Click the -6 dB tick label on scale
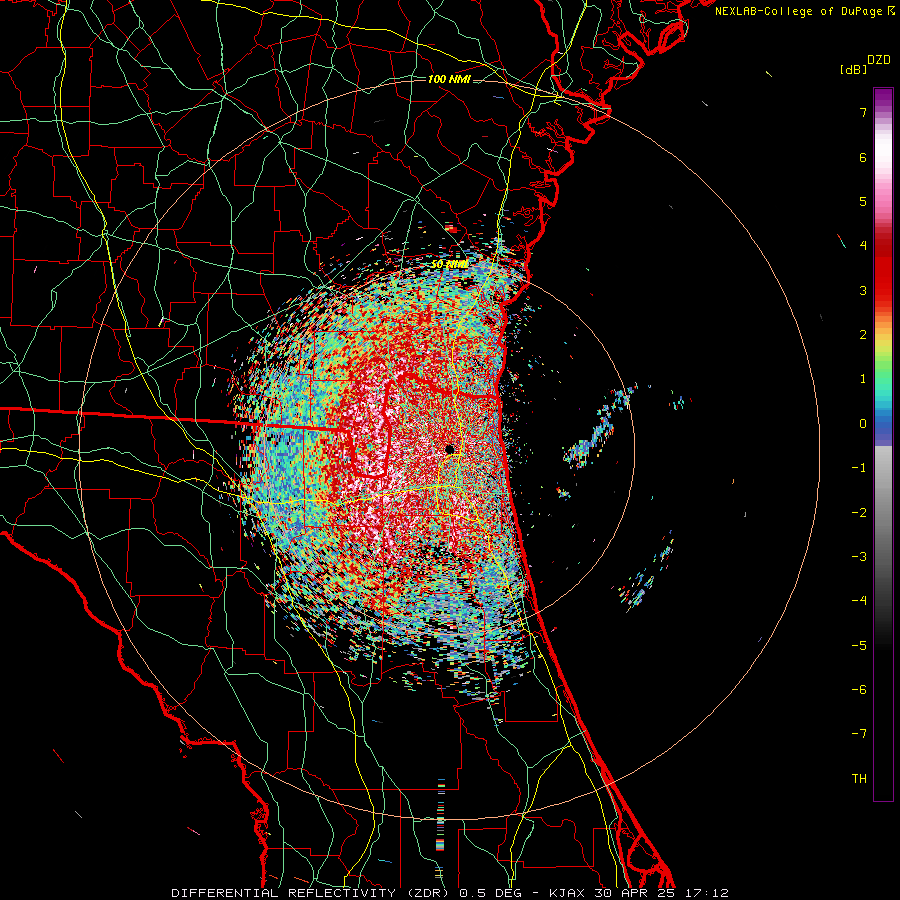 (859, 690)
